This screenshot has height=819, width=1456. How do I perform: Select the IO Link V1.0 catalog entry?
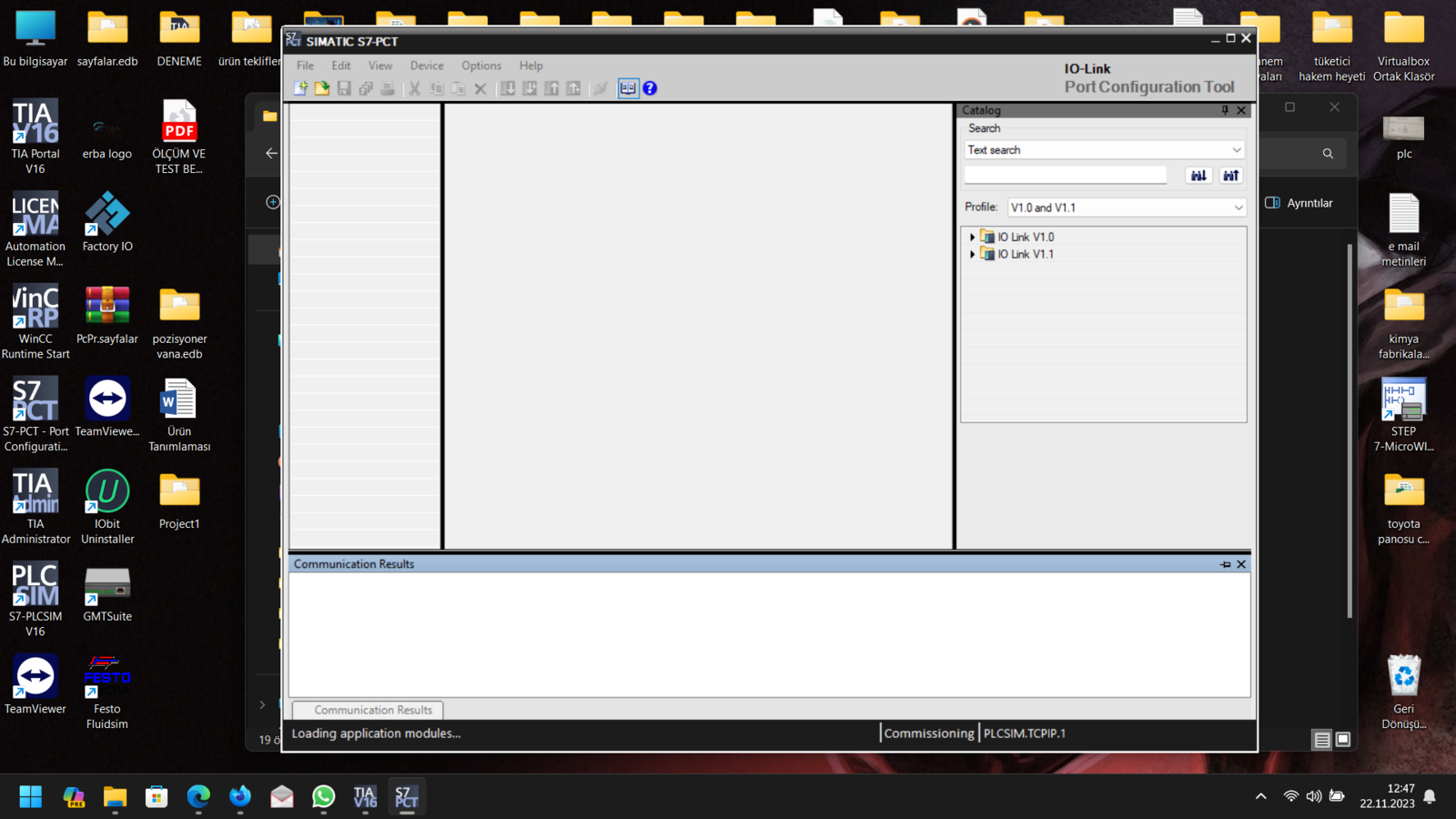tap(1026, 237)
